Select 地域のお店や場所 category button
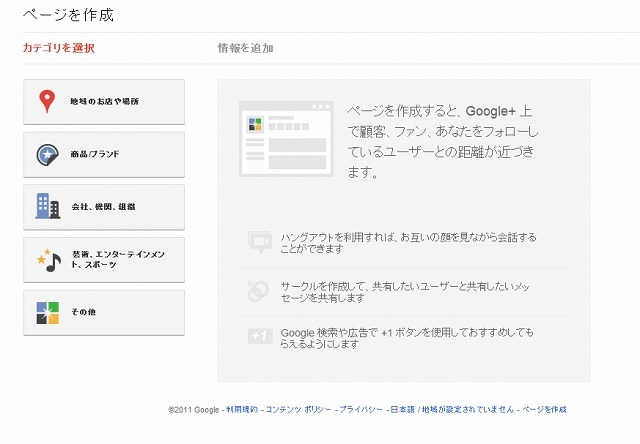 [x=104, y=102]
